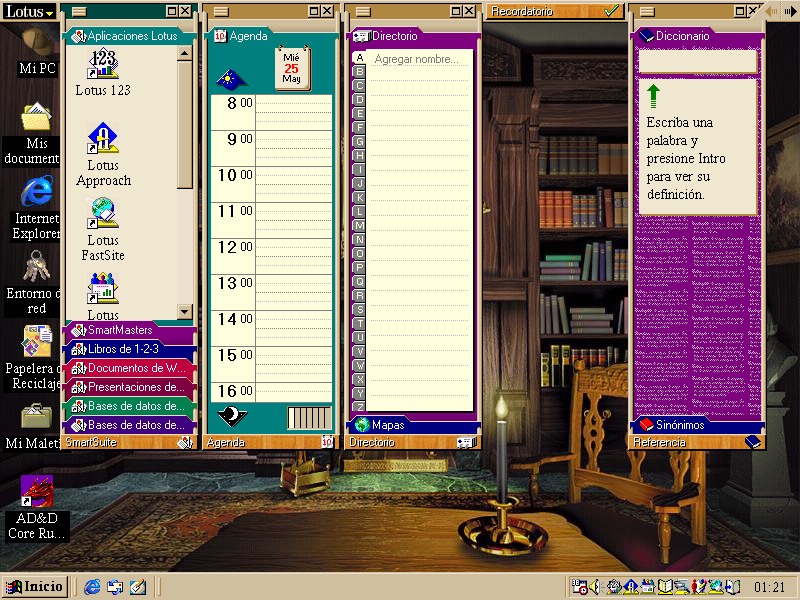Screen dimensions: 800x600
Task: Click the Lotus Organizer open-book tray icon
Action: tap(665, 587)
